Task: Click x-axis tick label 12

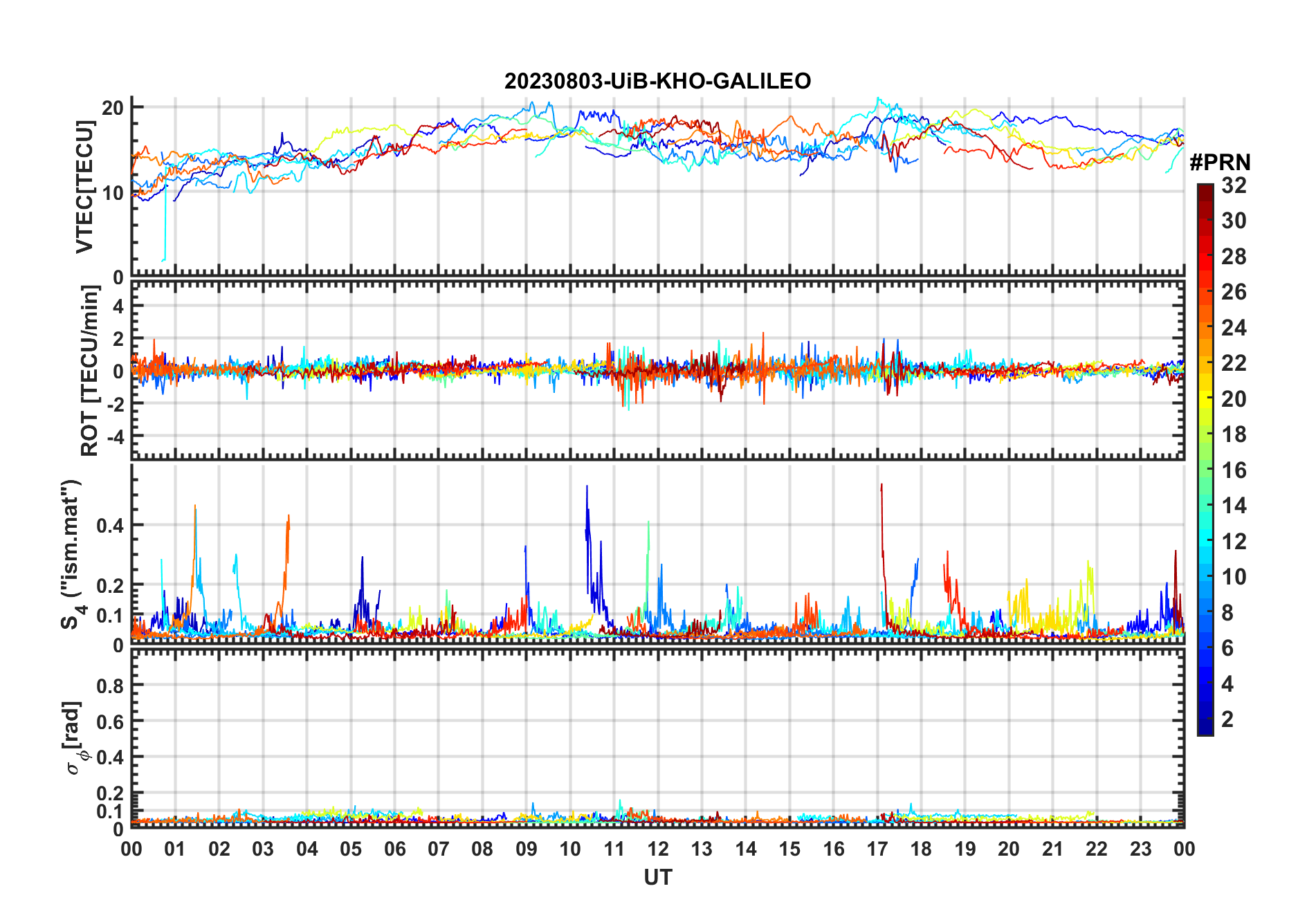Action: pyautogui.click(x=657, y=849)
